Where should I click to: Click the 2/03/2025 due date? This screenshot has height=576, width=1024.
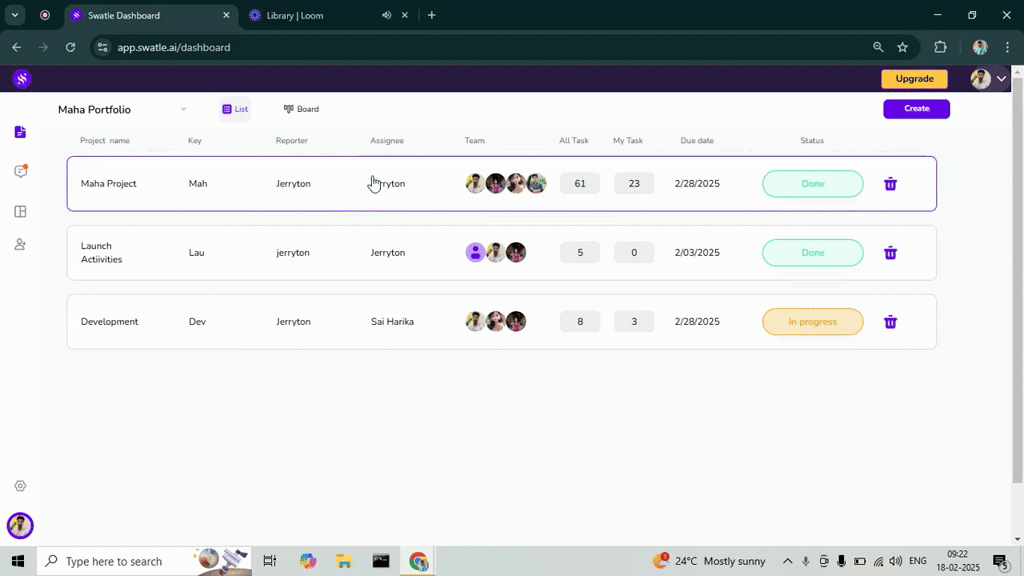tap(697, 253)
